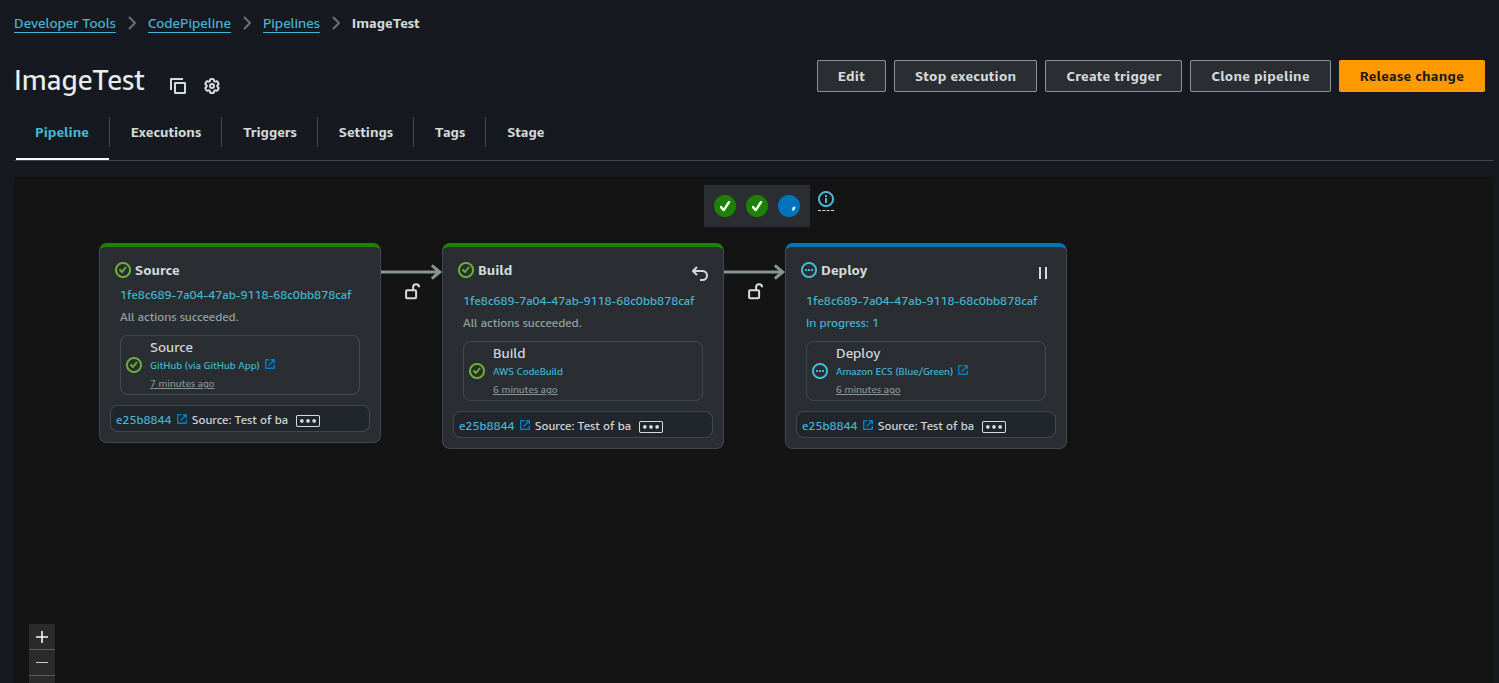Expand ellipsis in Deploy stage revision row
The width and height of the screenshot is (1499, 683).
994,427
